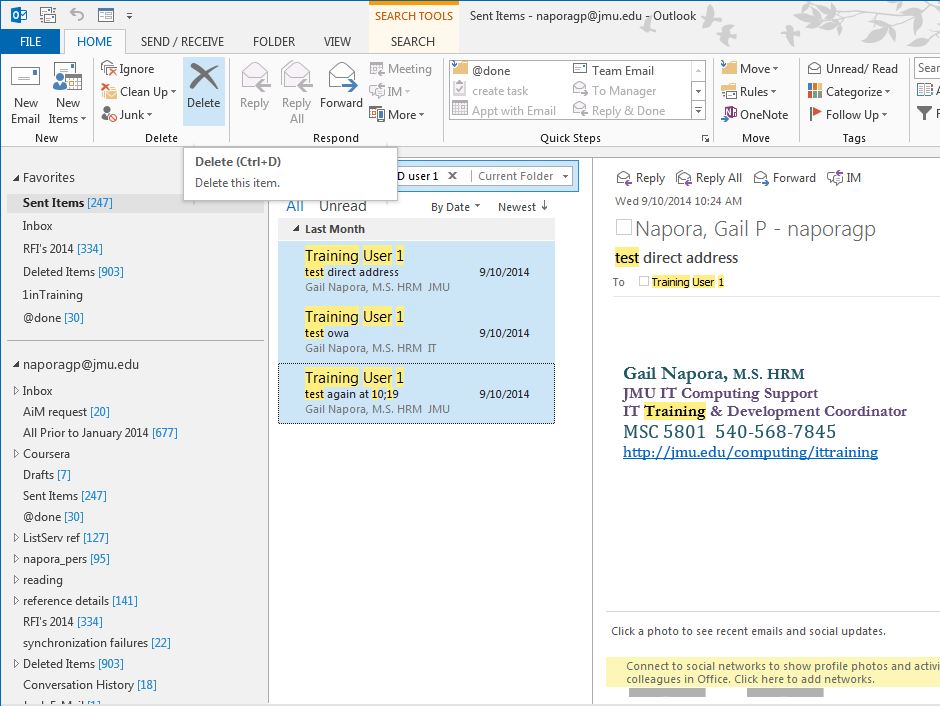The image size is (940, 706).
Task: Clear the search box with the X
Action: click(x=453, y=176)
